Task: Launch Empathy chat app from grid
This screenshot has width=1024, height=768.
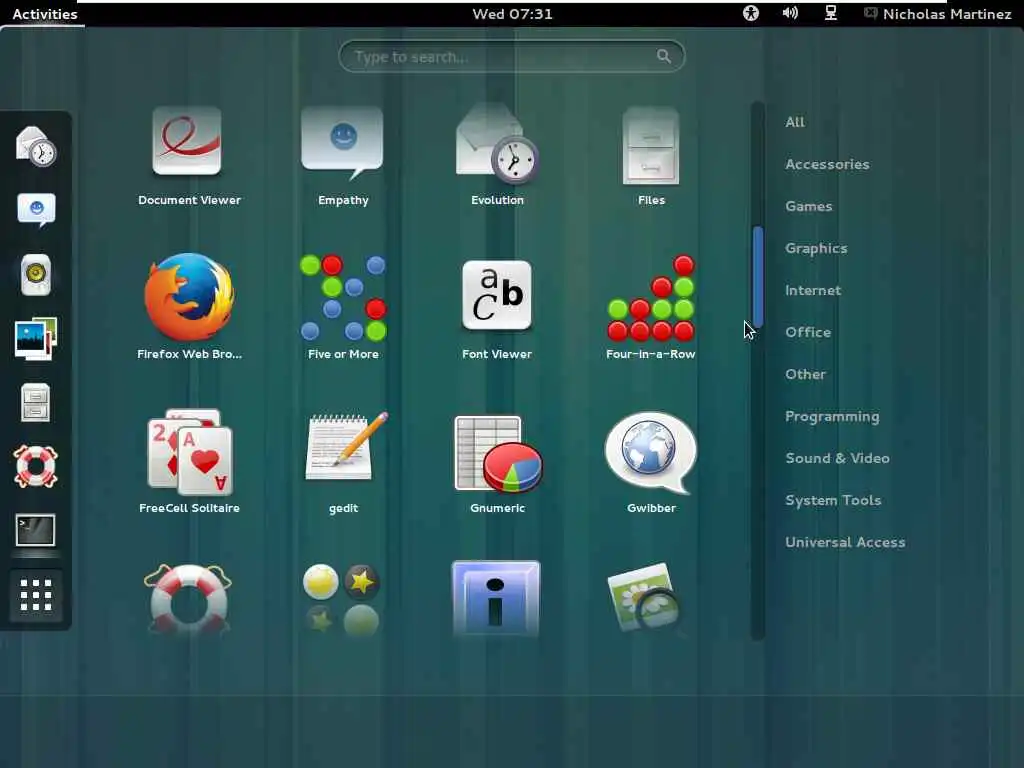Action: (343, 155)
